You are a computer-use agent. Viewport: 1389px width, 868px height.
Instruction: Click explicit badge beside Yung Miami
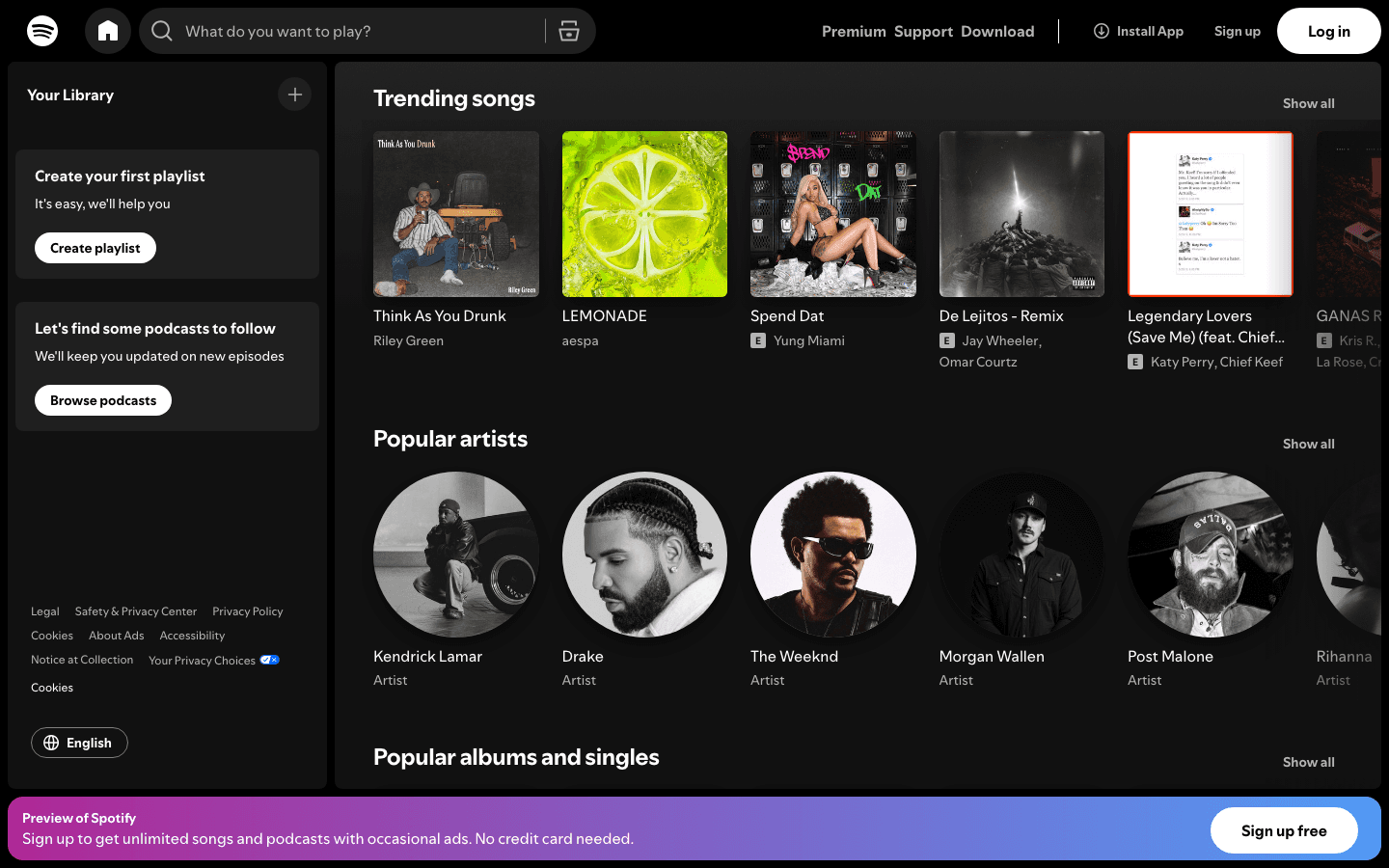coord(758,340)
